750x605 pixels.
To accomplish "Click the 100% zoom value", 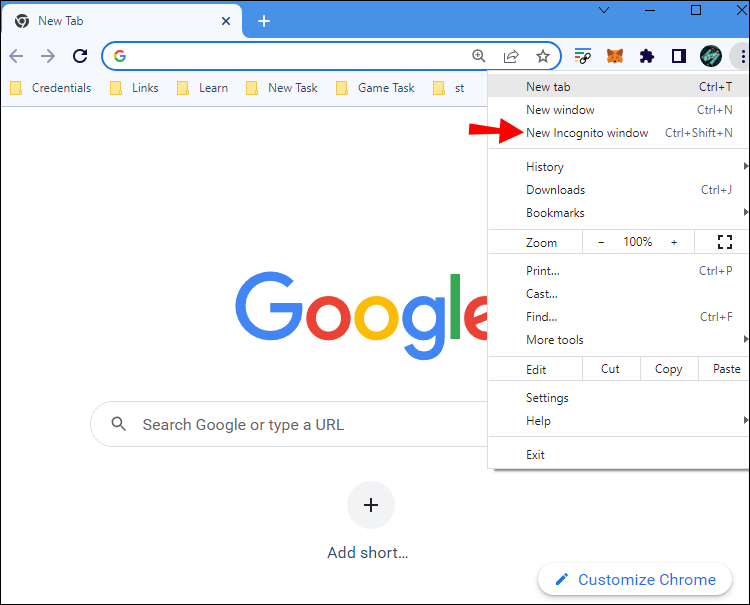I will (638, 242).
